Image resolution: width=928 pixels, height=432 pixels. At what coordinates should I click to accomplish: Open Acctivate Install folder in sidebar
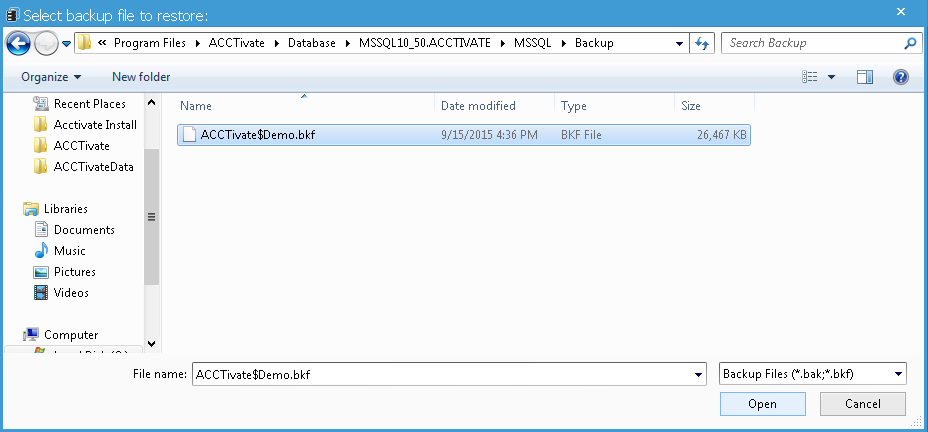[95, 125]
